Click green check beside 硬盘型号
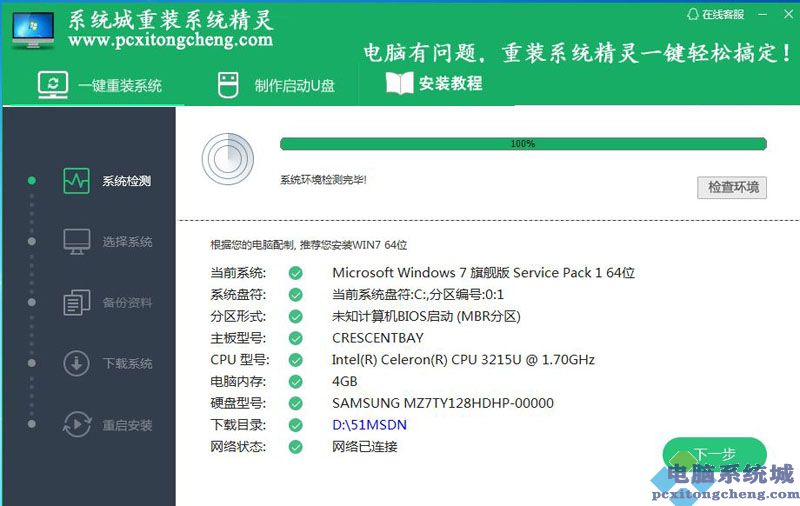The height and width of the screenshot is (506, 800). 295,403
